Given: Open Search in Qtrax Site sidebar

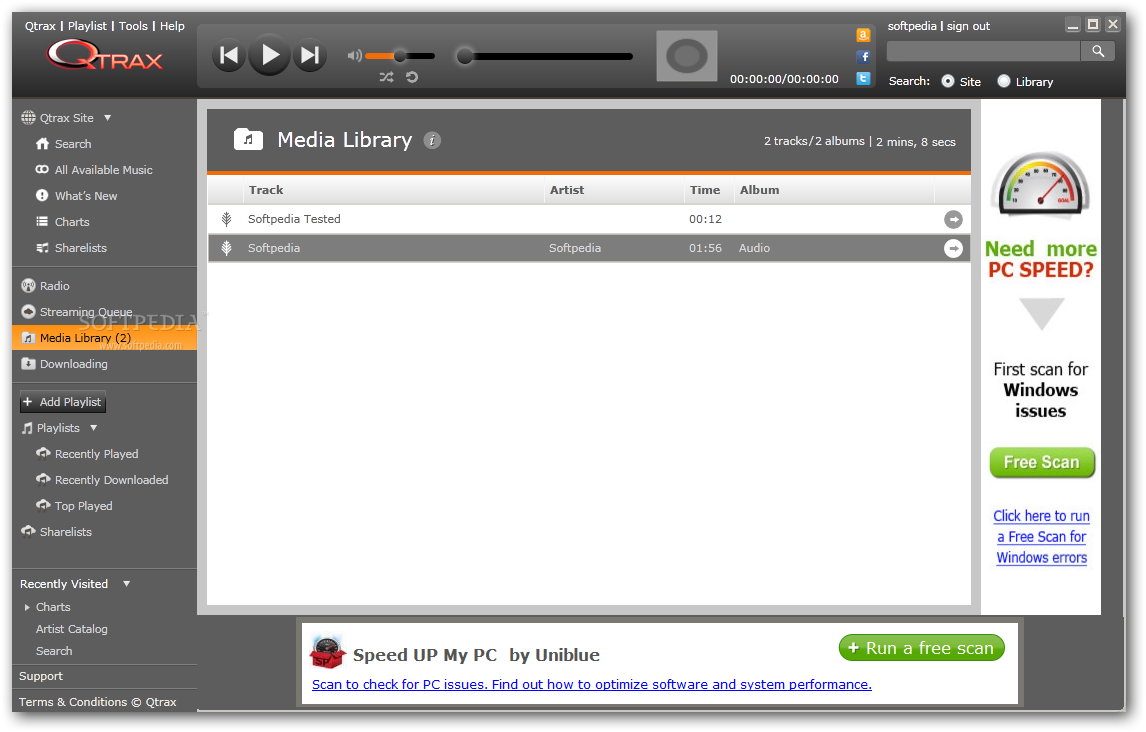Looking at the screenshot, I should tap(73, 144).
